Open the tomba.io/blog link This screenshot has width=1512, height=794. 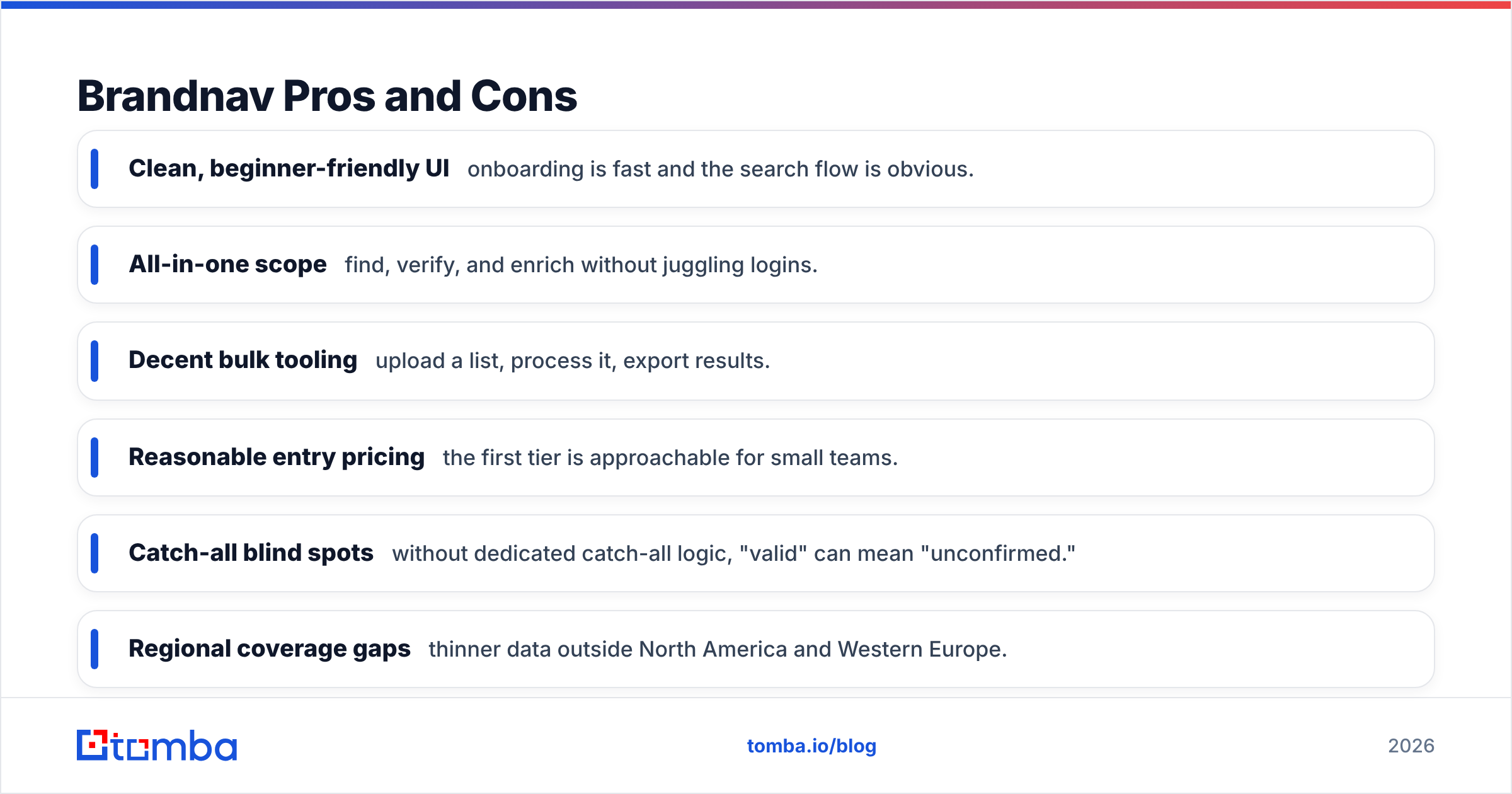click(x=811, y=746)
